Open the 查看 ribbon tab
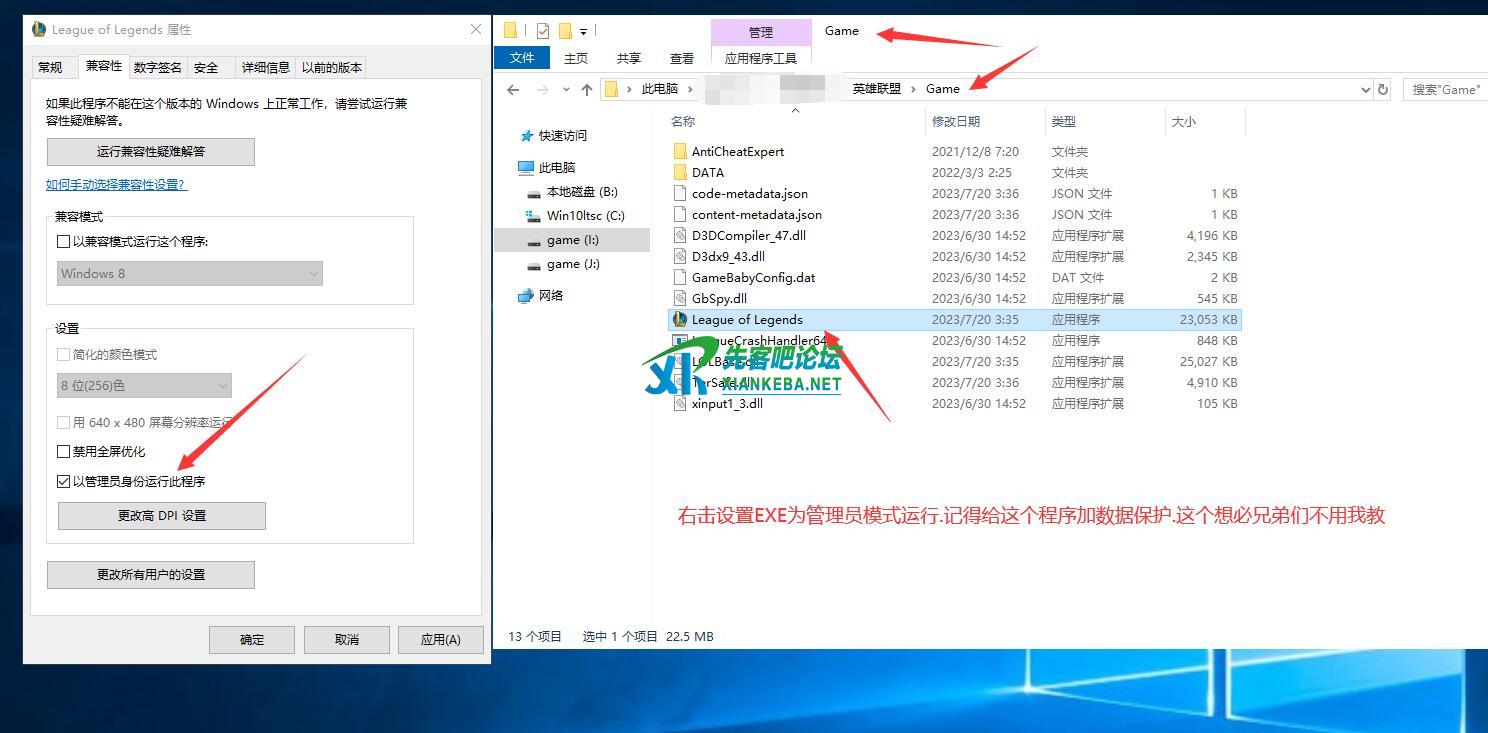Image resolution: width=1488 pixels, height=733 pixels. pyautogui.click(x=682, y=58)
